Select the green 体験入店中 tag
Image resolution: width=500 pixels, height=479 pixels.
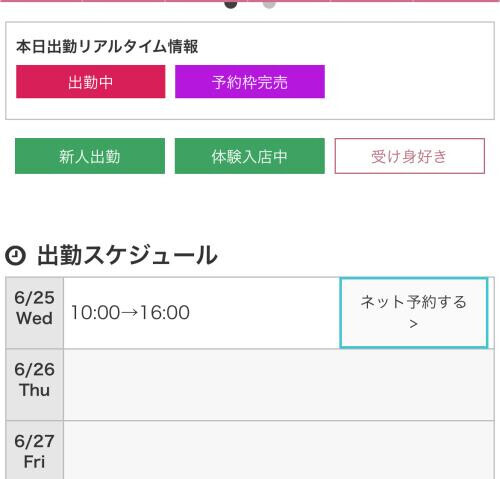click(250, 156)
